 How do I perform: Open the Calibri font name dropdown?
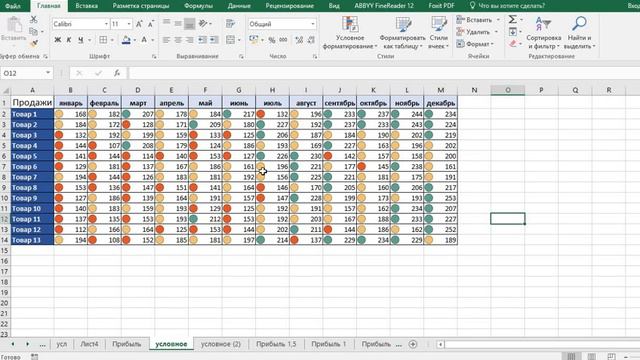tap(106, 24)
